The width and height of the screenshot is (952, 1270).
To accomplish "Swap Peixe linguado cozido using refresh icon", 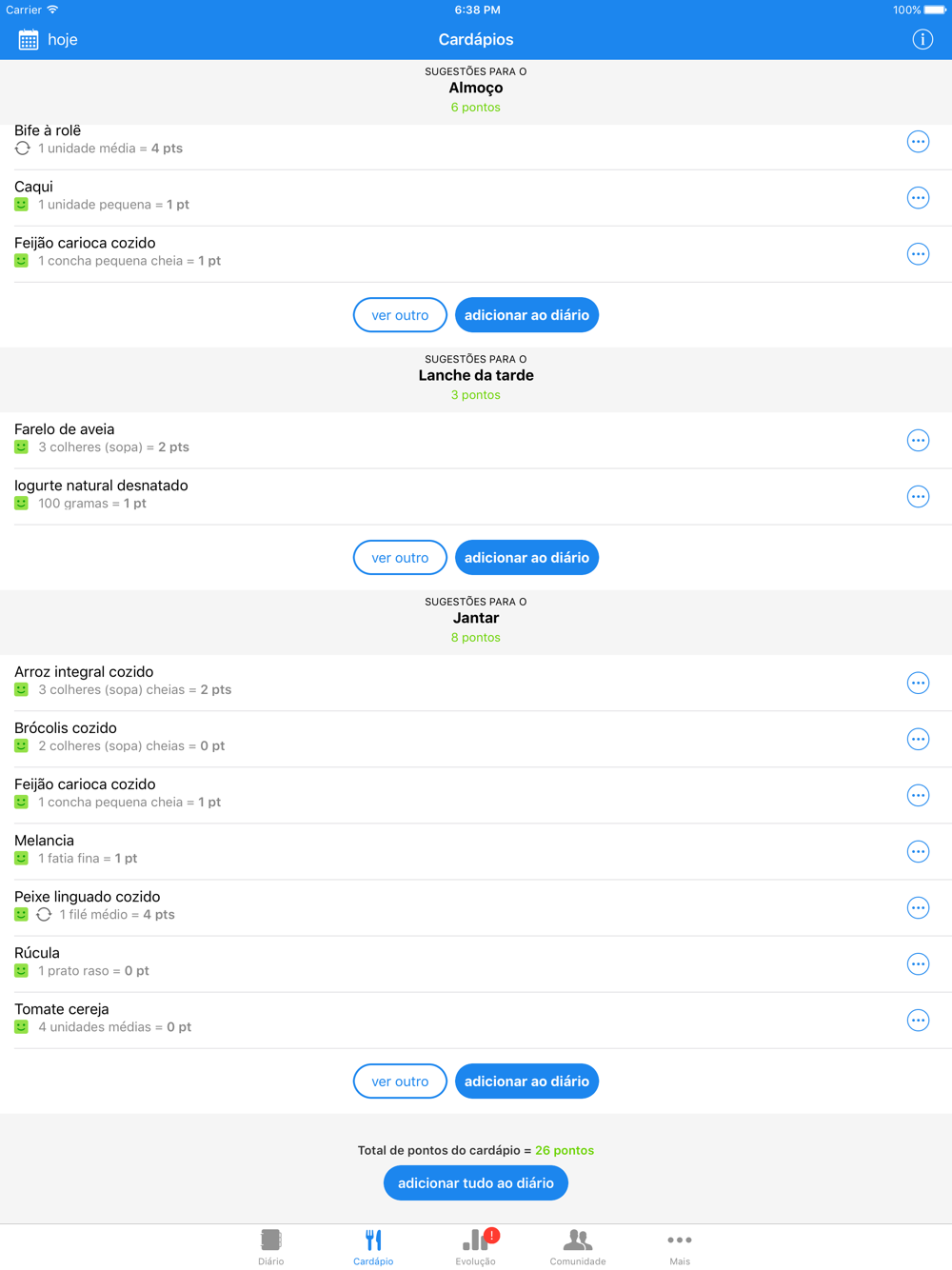I will (x=44, y=915).
